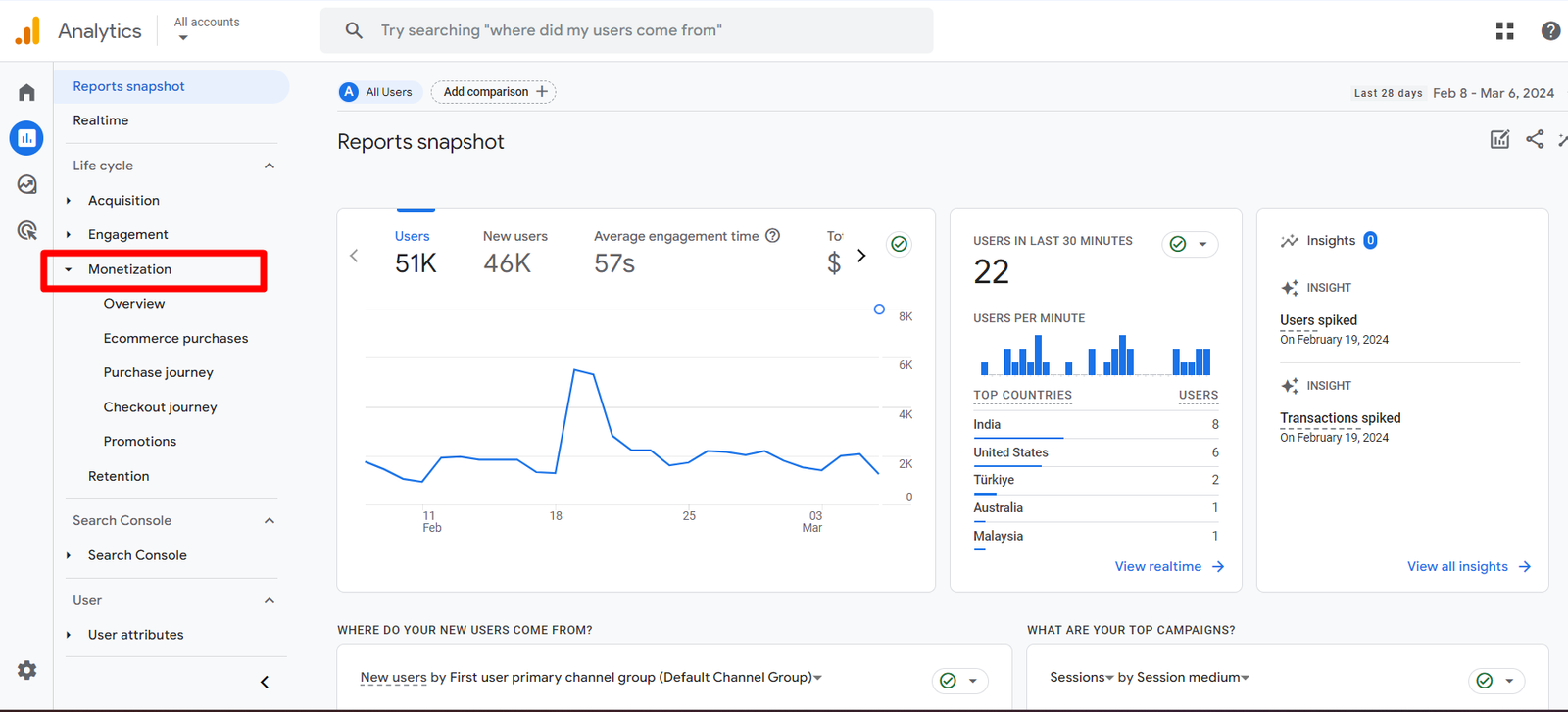Select the Average engagement time metric
The width and height of the screenshot is (1568, 712).
coord(687,252)
